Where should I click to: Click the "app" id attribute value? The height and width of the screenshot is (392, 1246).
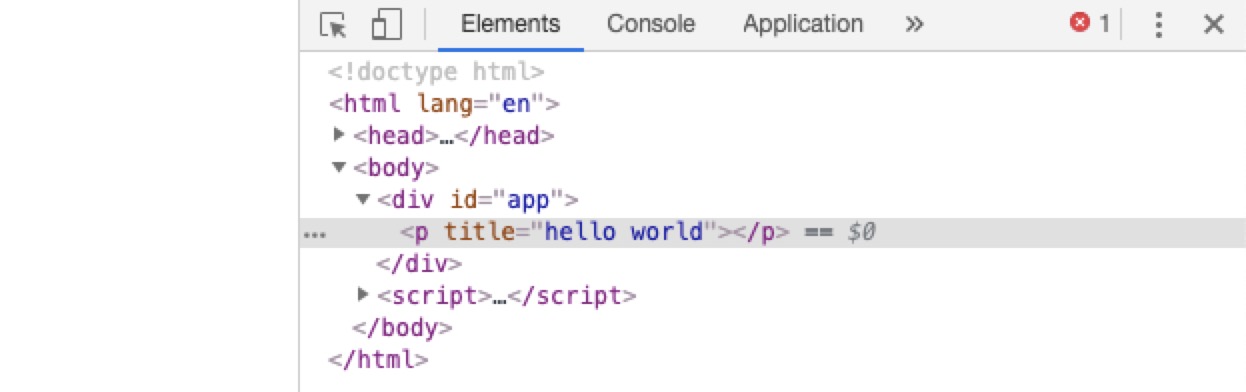pos(529,200)
